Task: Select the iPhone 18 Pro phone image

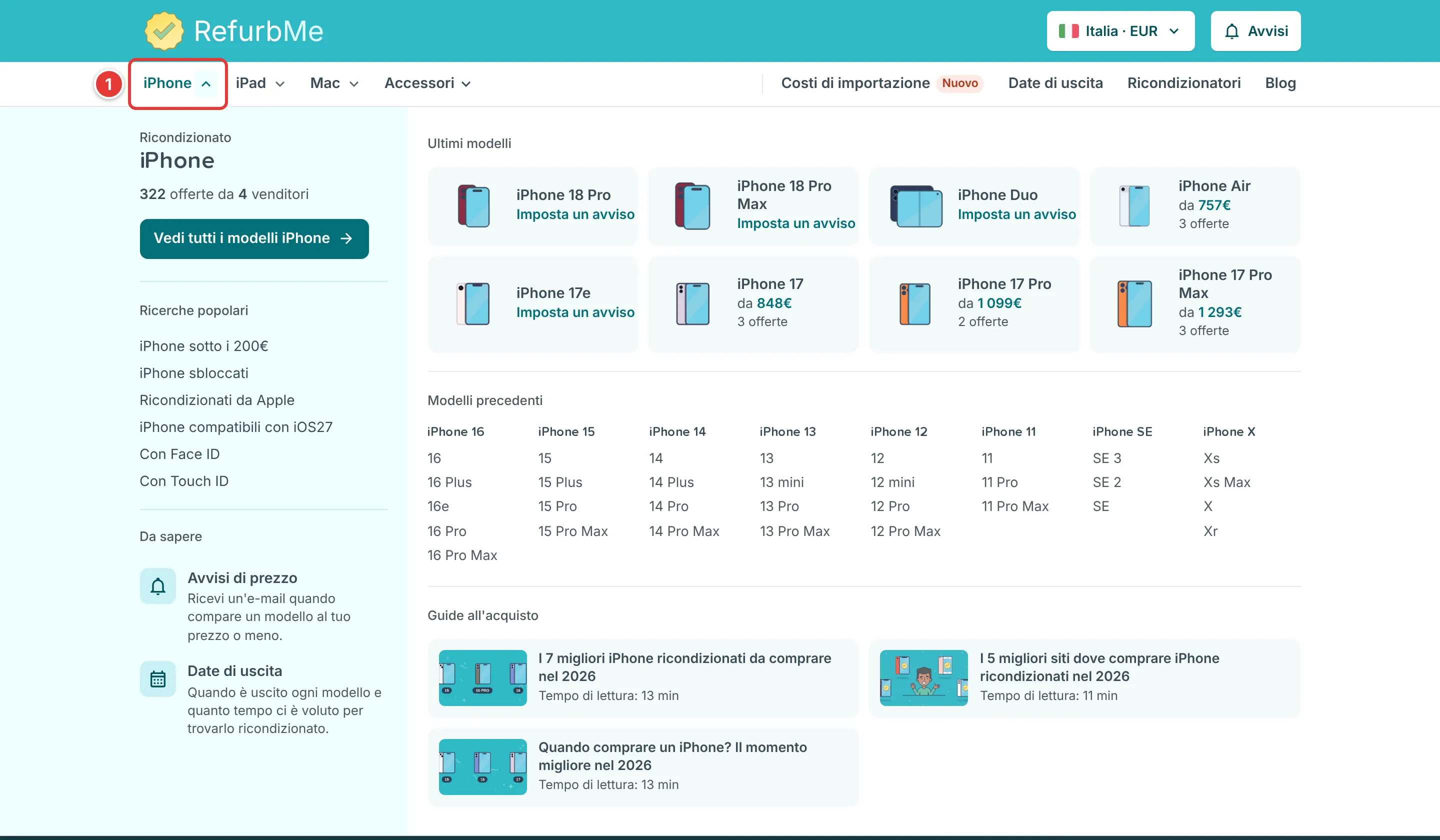Action: (x=473, y=205)
